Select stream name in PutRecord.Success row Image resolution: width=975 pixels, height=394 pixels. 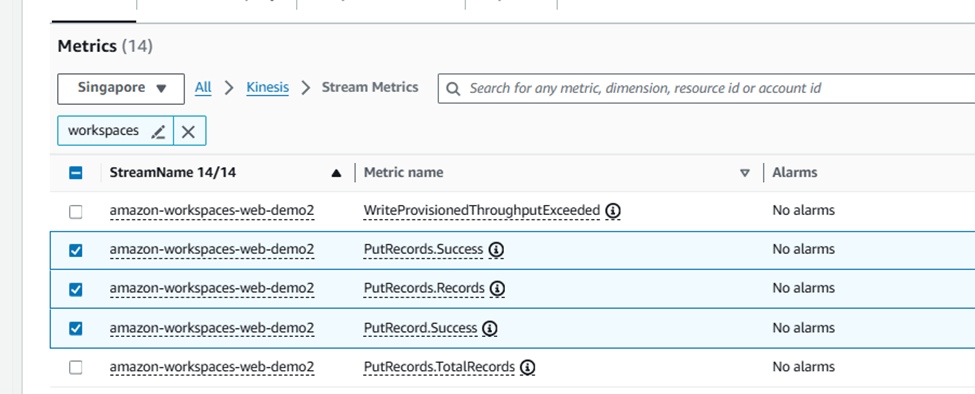(211, 328)
